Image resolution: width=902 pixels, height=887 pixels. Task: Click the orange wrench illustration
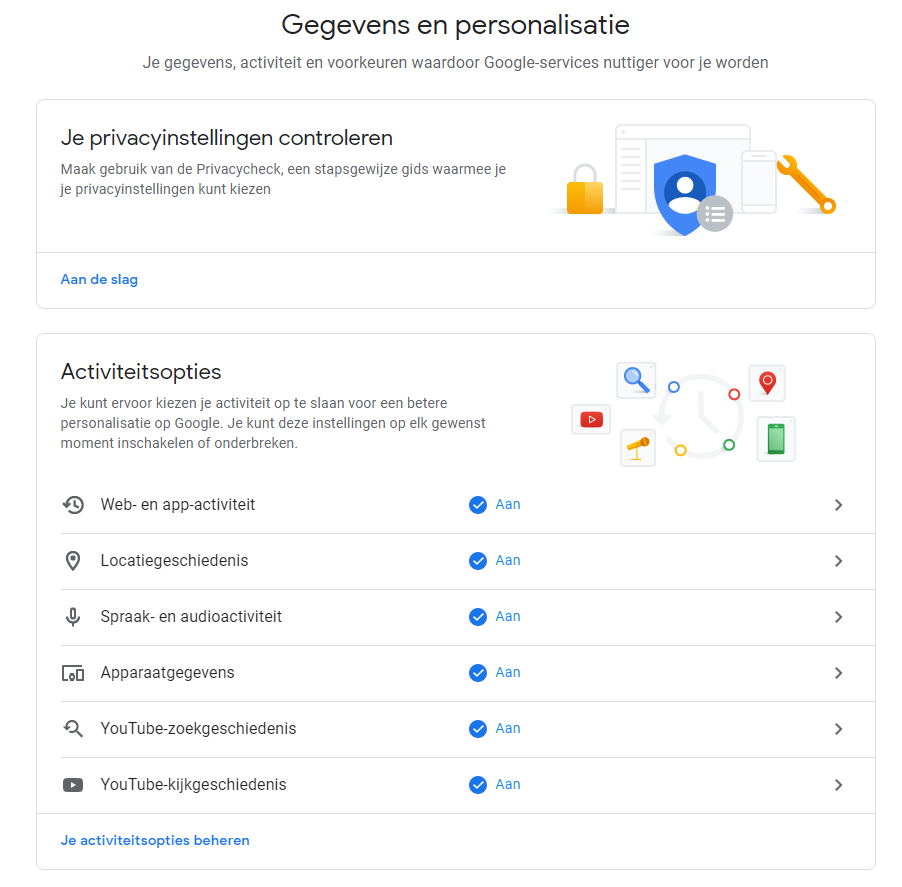coord(805,184)
